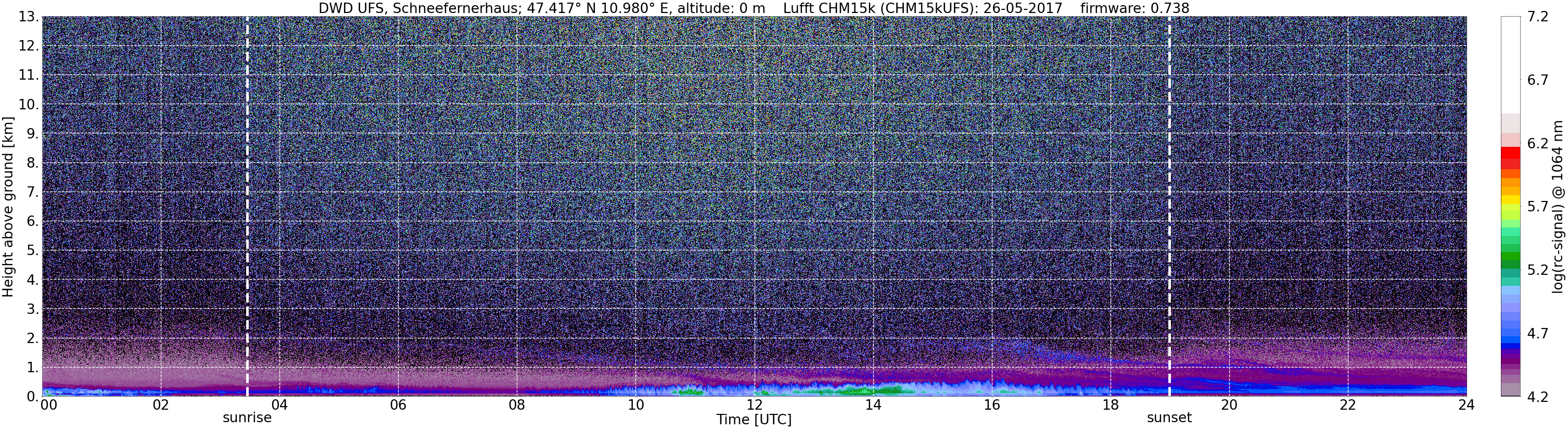The image size is (1568, 430).
Task: Click the date '26-05-2017' in the title
Action: [1023, 8]
